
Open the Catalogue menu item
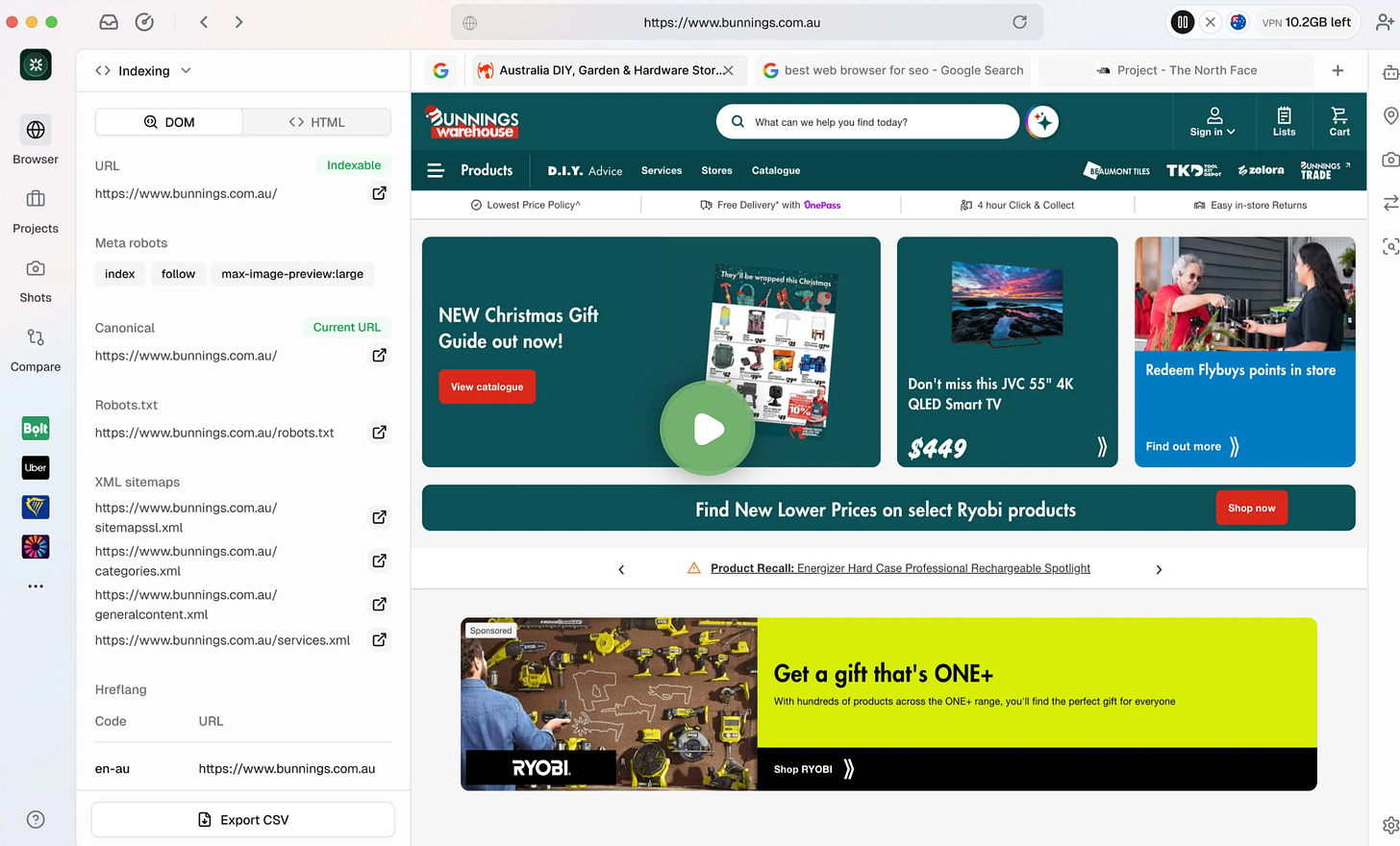click(x=776, y=171)
